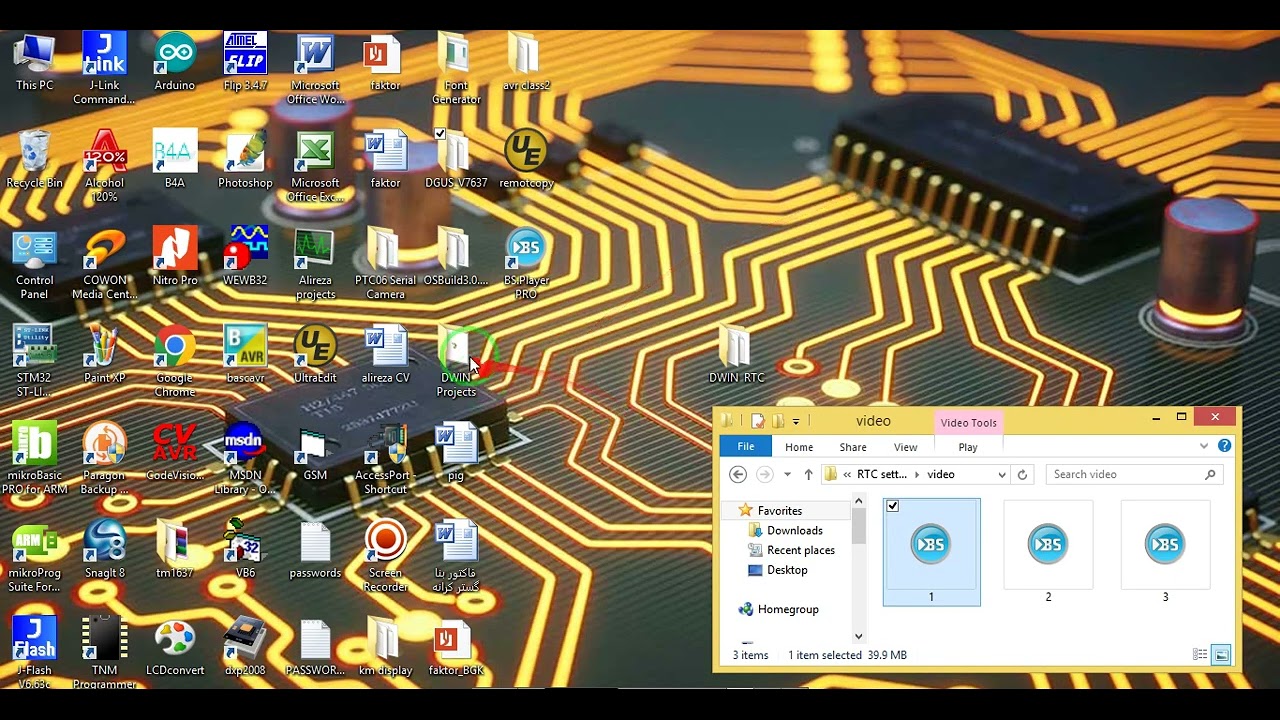The height and width of the screenshot is (720, 1280).
Task: Select the dxp2008 desktop shortcut
Action: tap(245, 648)
